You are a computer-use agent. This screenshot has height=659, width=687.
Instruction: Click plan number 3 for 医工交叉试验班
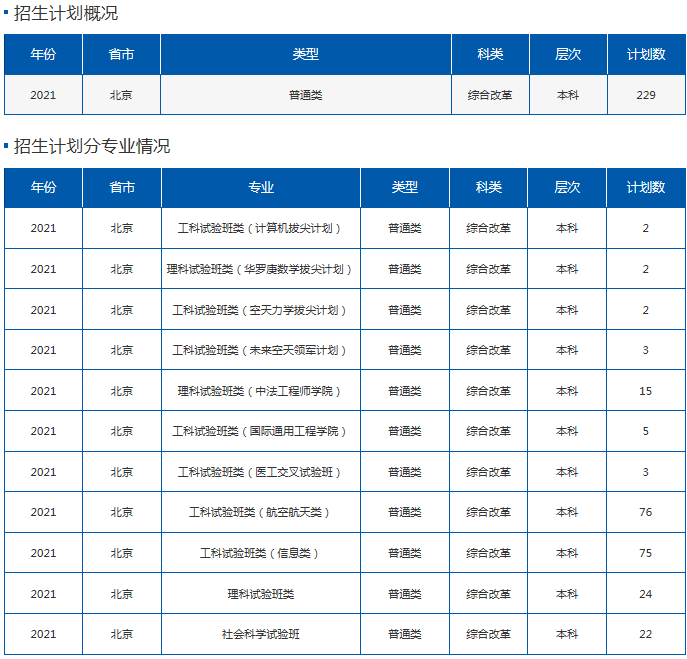(646, 472)
